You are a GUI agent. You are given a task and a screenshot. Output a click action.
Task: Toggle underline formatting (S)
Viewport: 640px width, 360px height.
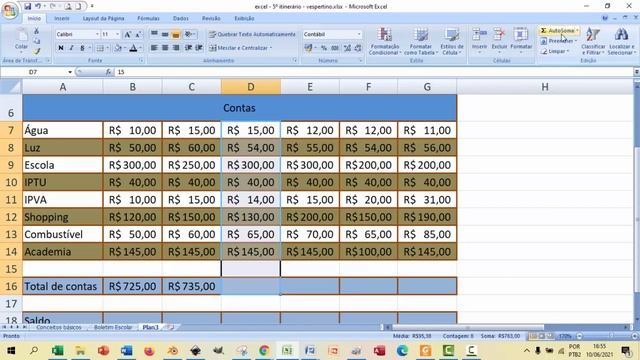coord(82,48)
